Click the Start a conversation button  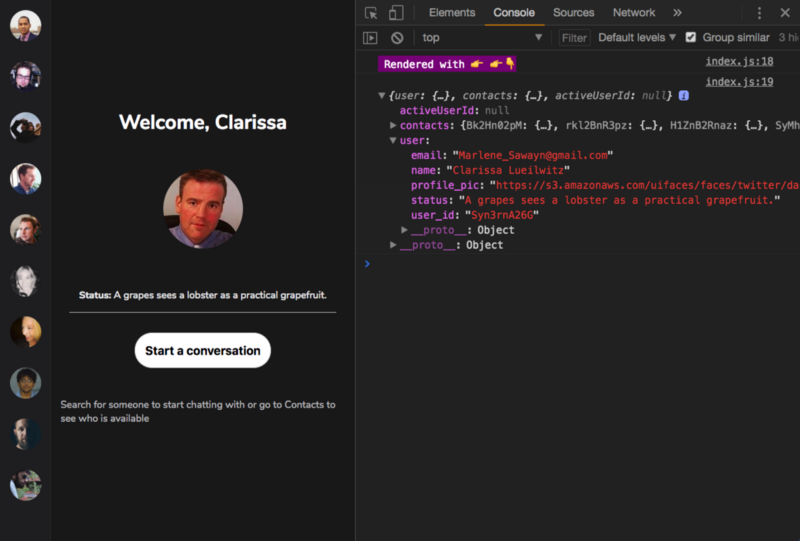coord(203,351)
